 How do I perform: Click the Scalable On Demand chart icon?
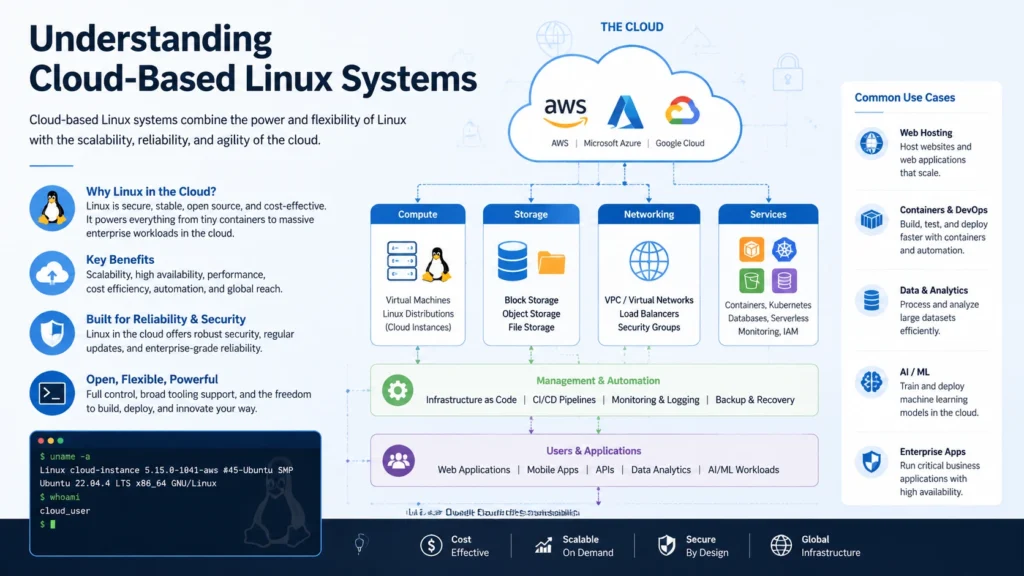click(543, 545)
